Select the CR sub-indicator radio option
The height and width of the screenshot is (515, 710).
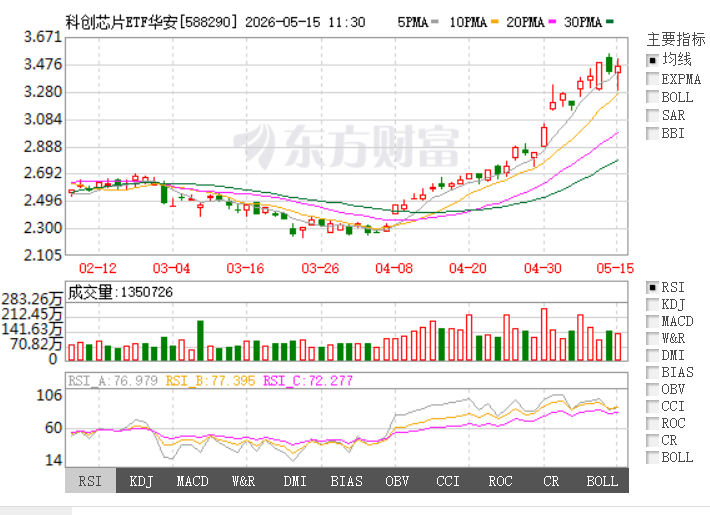click(652, 440)
